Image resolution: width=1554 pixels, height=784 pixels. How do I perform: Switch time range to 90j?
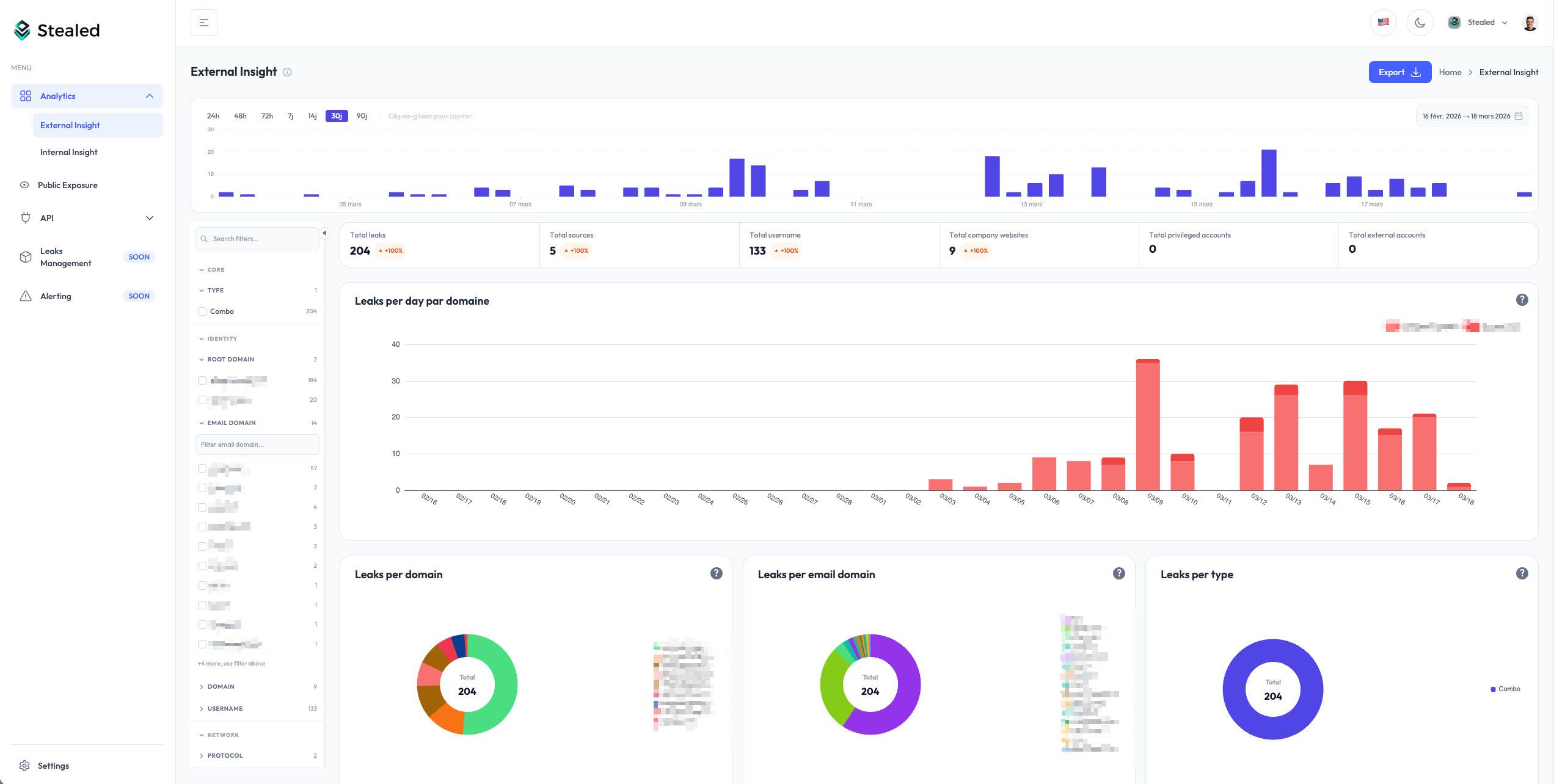[x=362, y=116]
